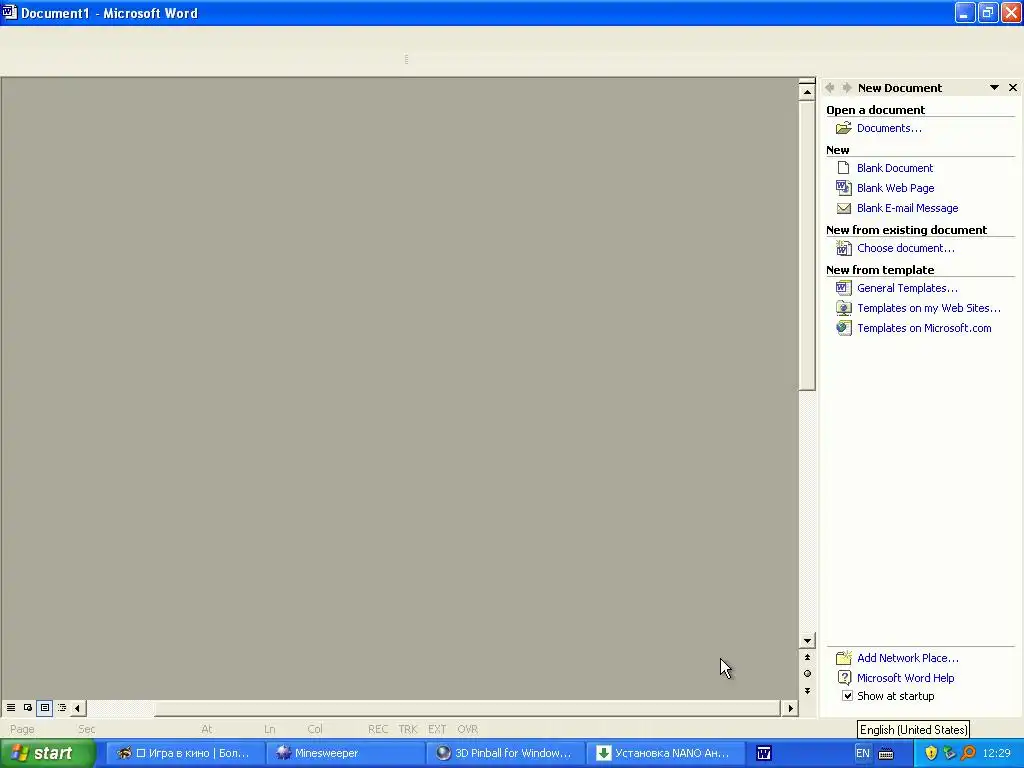Open Templates on Microsoft.com

924,328
